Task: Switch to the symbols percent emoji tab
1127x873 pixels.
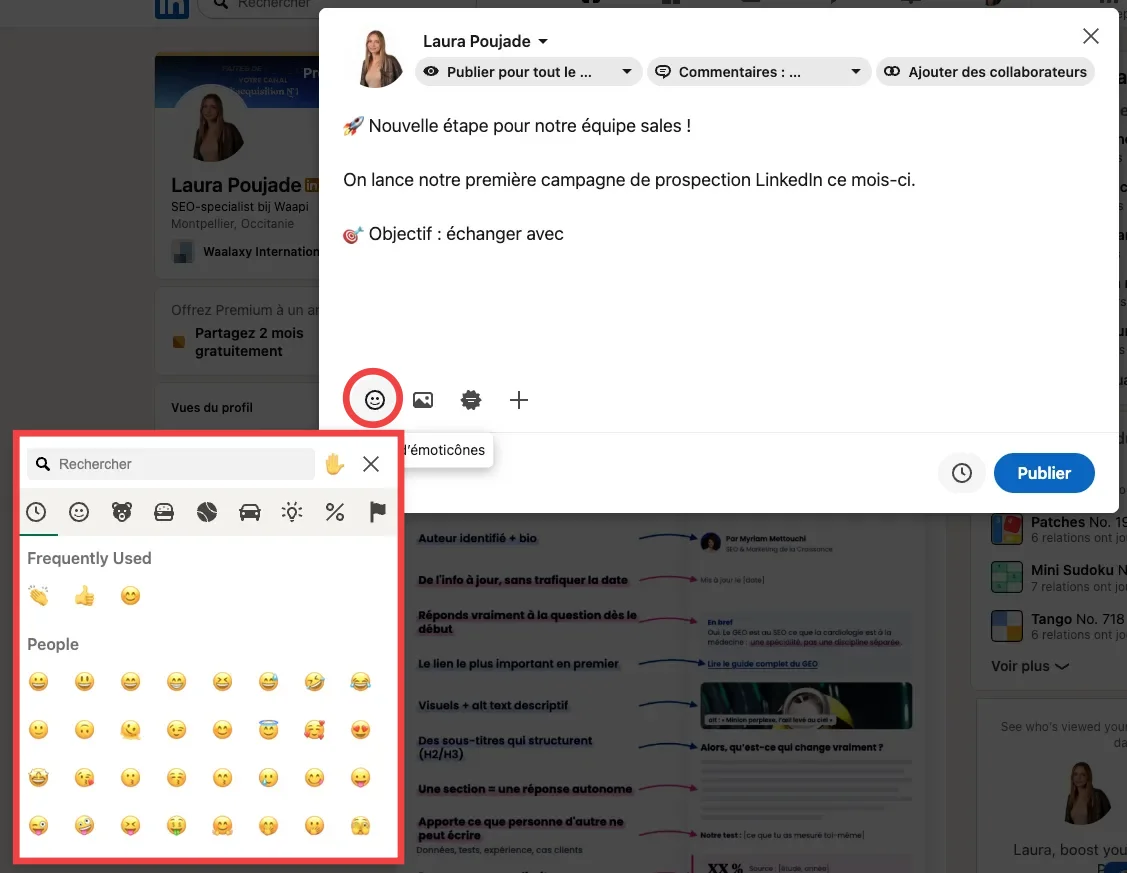Action: (335, 512)
